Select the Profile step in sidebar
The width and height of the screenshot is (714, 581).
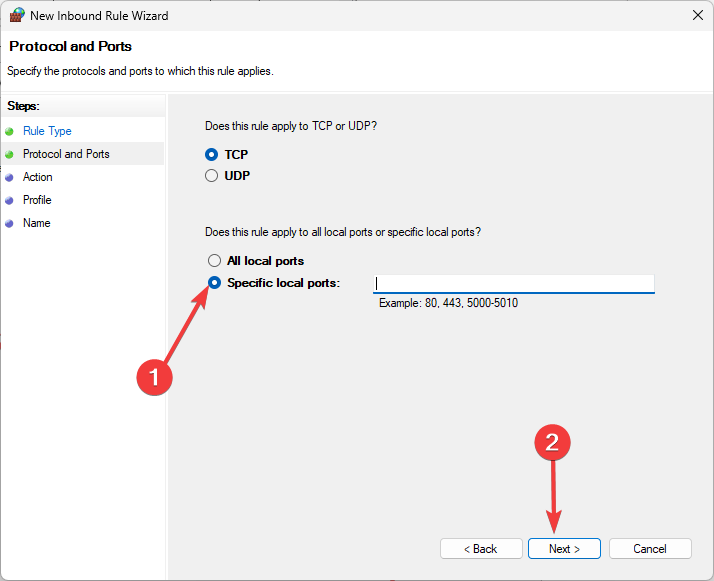pos(37,200)
